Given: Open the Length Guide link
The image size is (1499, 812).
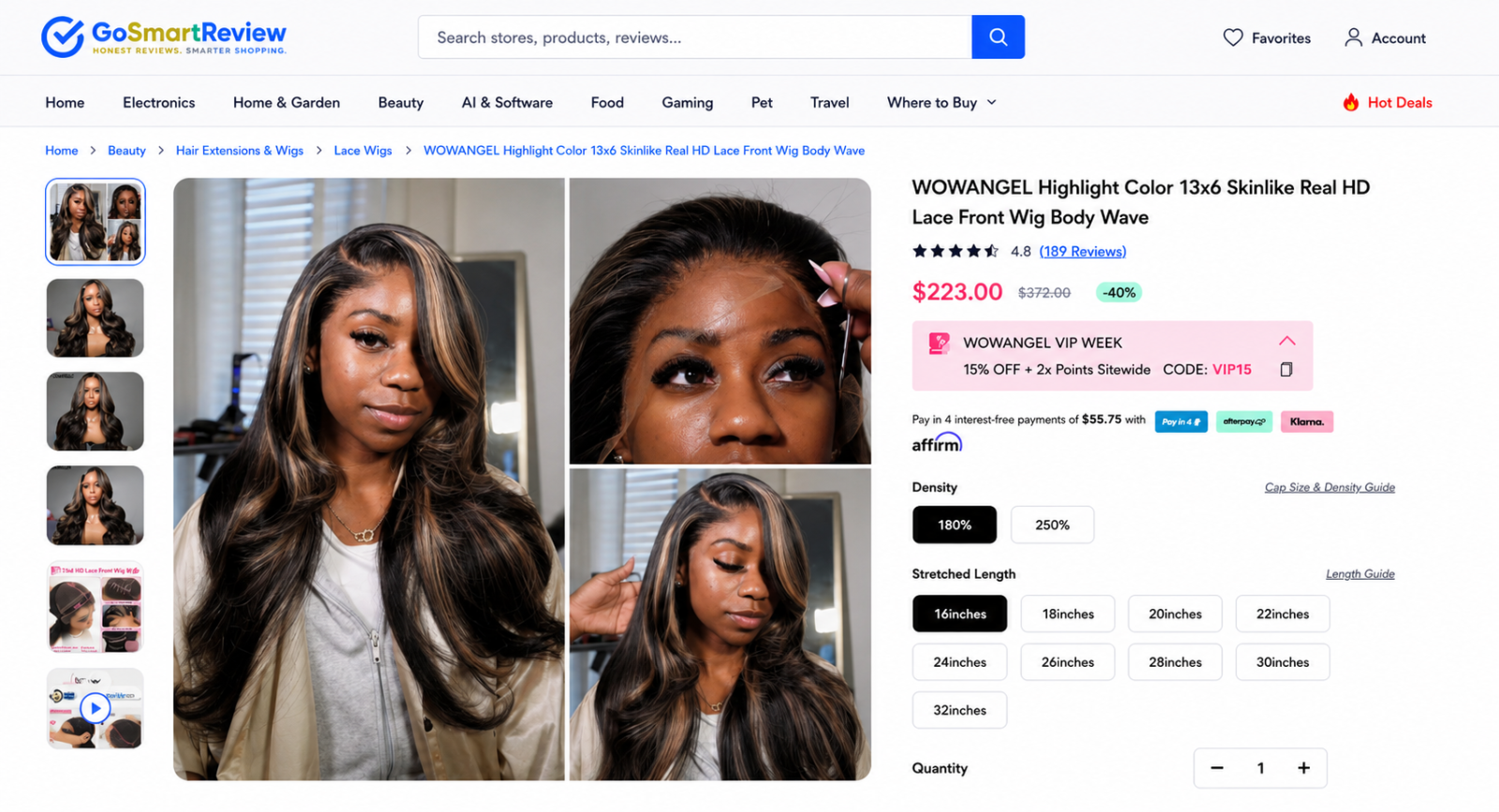Looking at the screenshot, I should click(x=1360, y=574).
